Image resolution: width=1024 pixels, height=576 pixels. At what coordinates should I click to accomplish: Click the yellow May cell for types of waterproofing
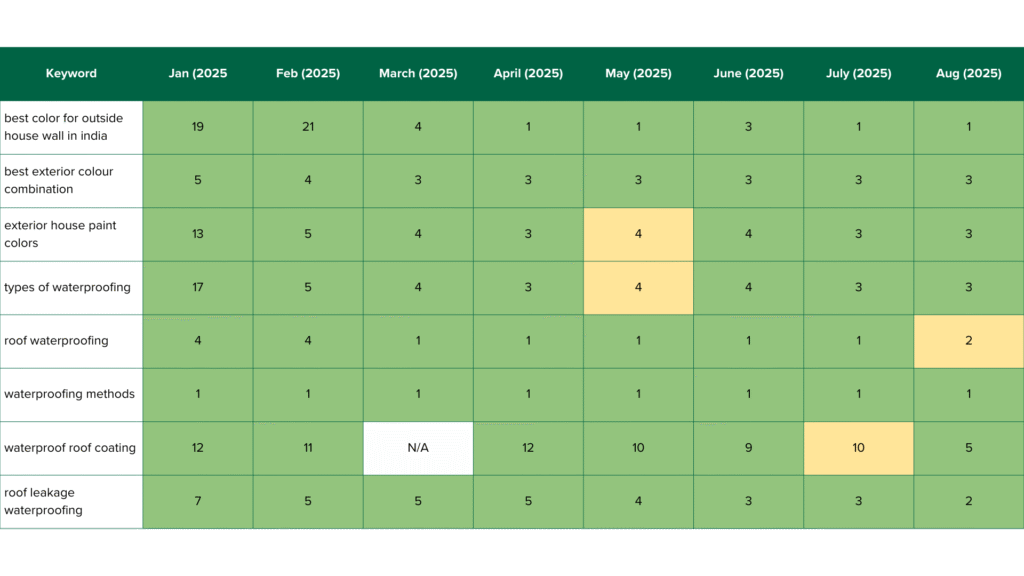(638, 288)
